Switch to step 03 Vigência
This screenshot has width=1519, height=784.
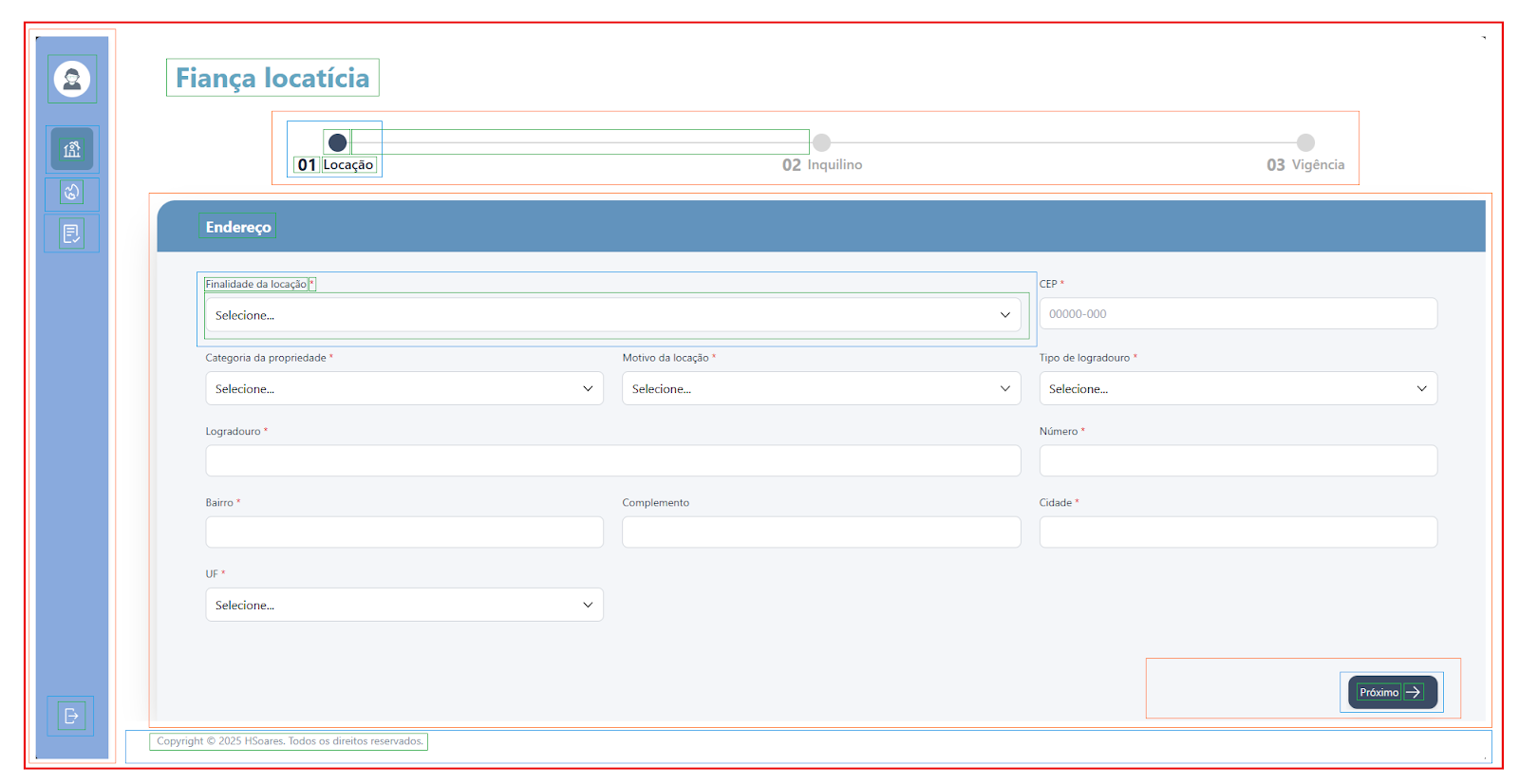tap(1305, 143)
